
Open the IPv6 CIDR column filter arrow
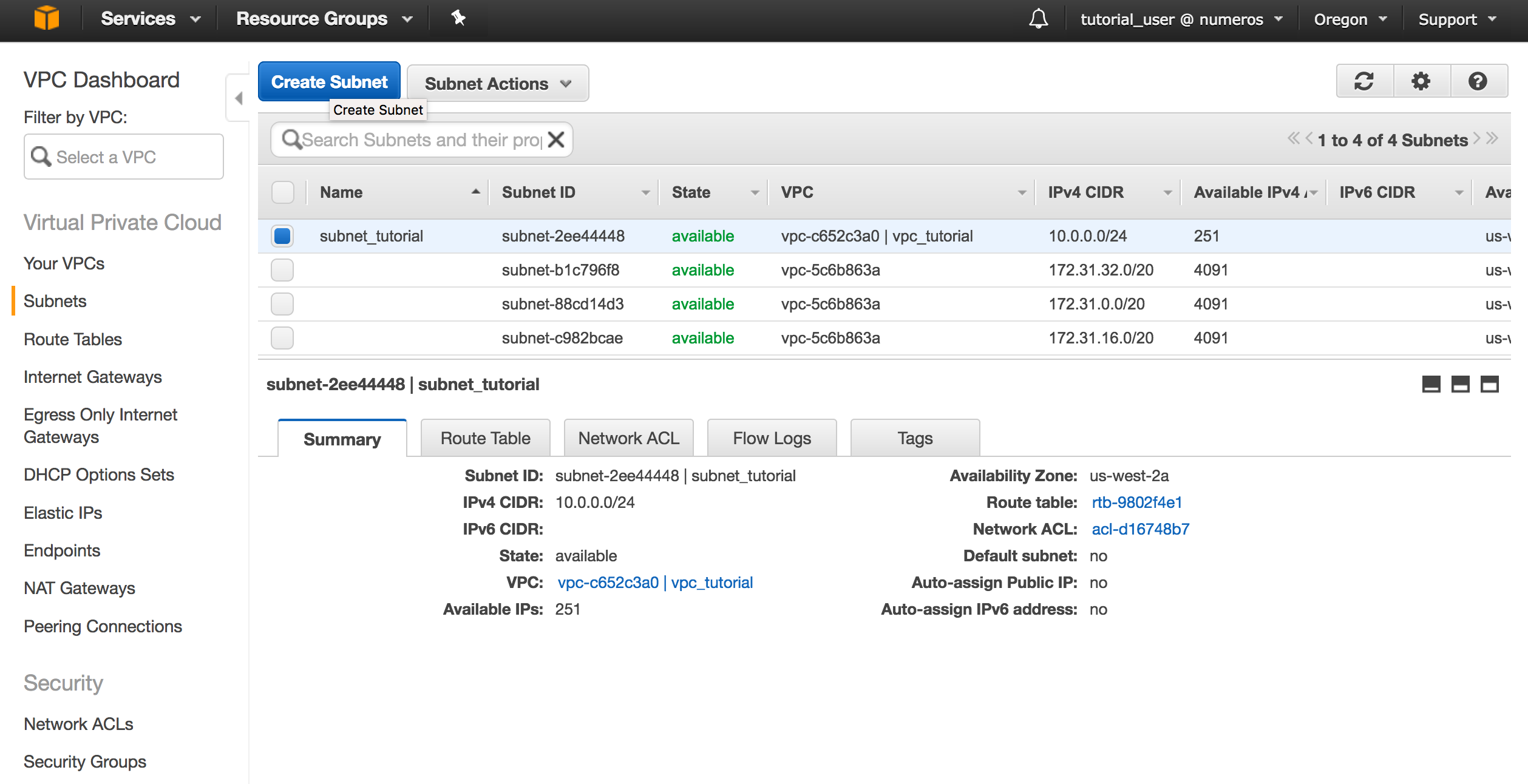[1459, 193]
